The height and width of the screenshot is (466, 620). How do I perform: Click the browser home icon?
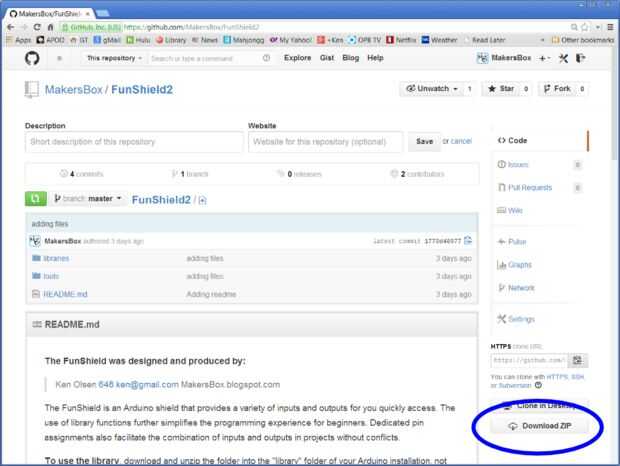click(50, 27)
